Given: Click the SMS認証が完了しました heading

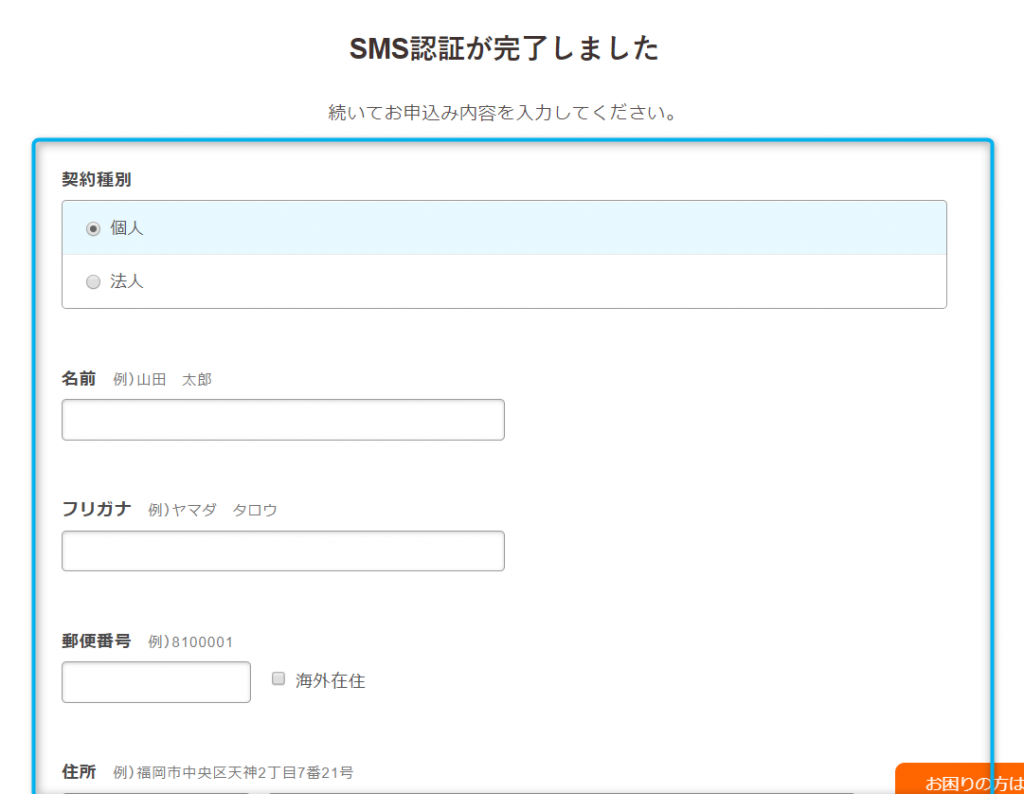Looking at the screenshot, I should 504,48.
